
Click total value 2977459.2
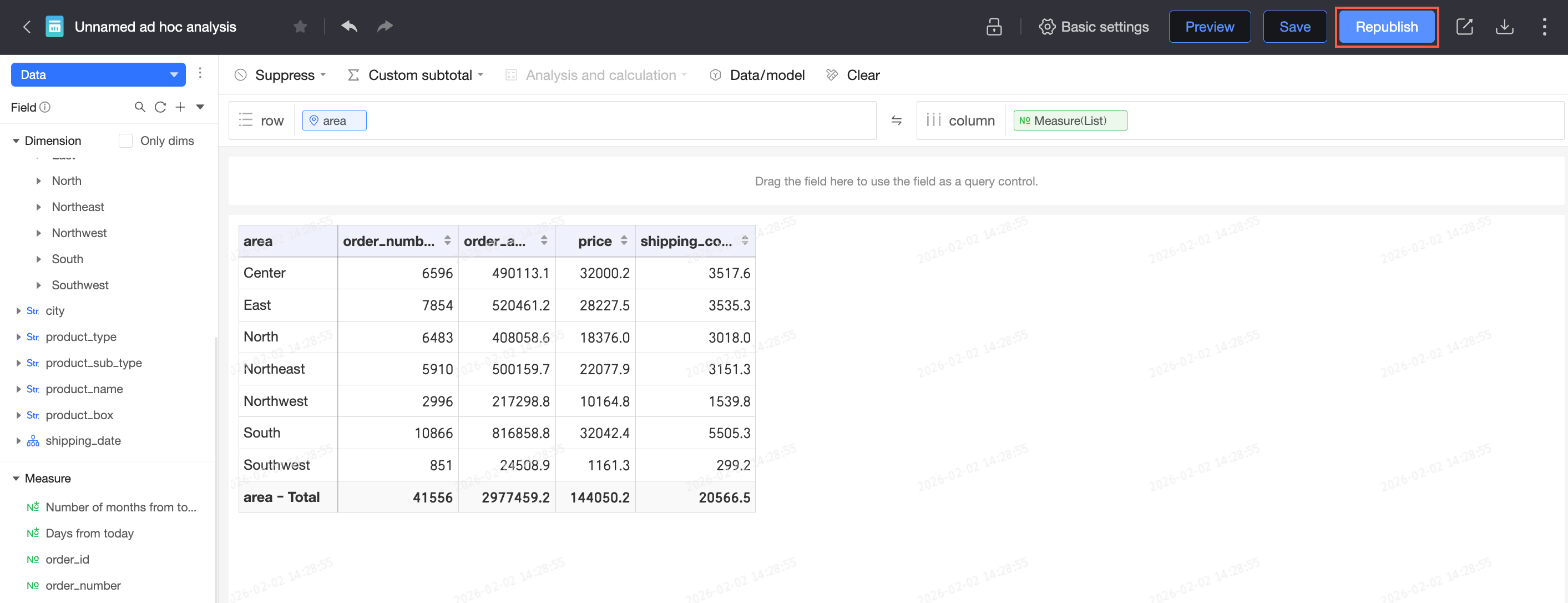coord(515,498)
